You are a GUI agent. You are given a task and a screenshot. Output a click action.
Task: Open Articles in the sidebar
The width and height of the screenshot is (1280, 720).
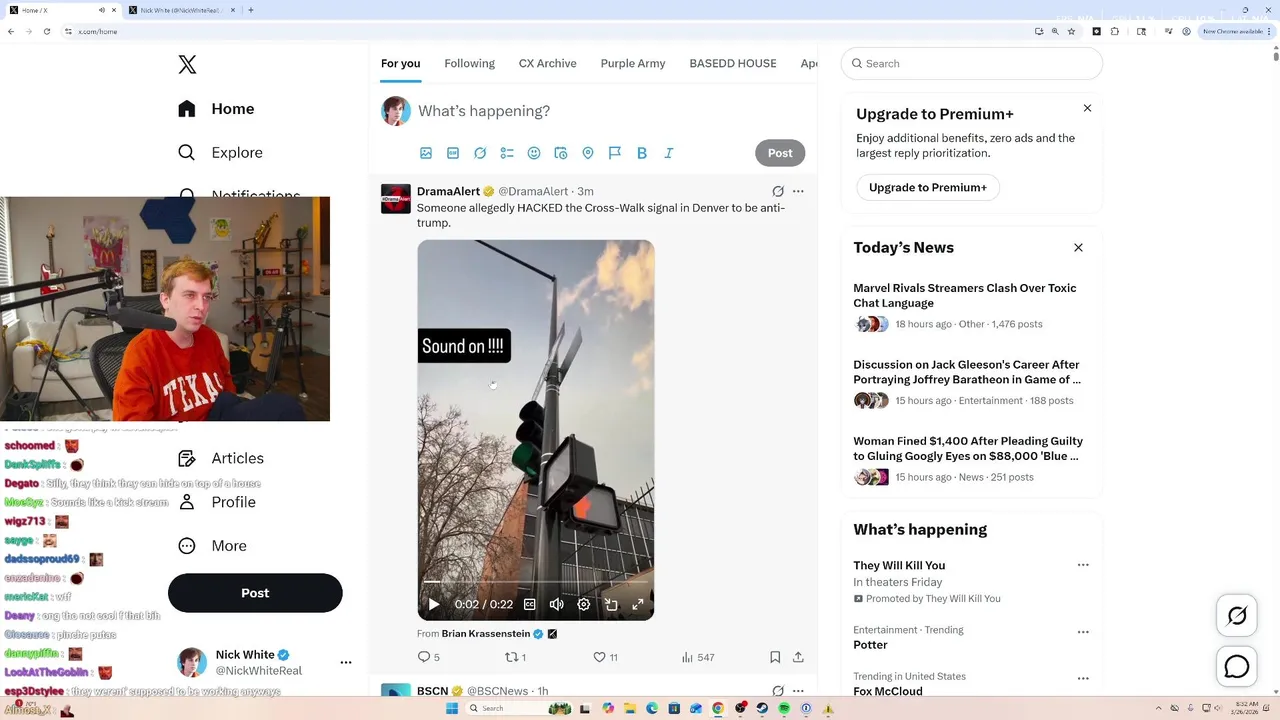coord(221,458)
